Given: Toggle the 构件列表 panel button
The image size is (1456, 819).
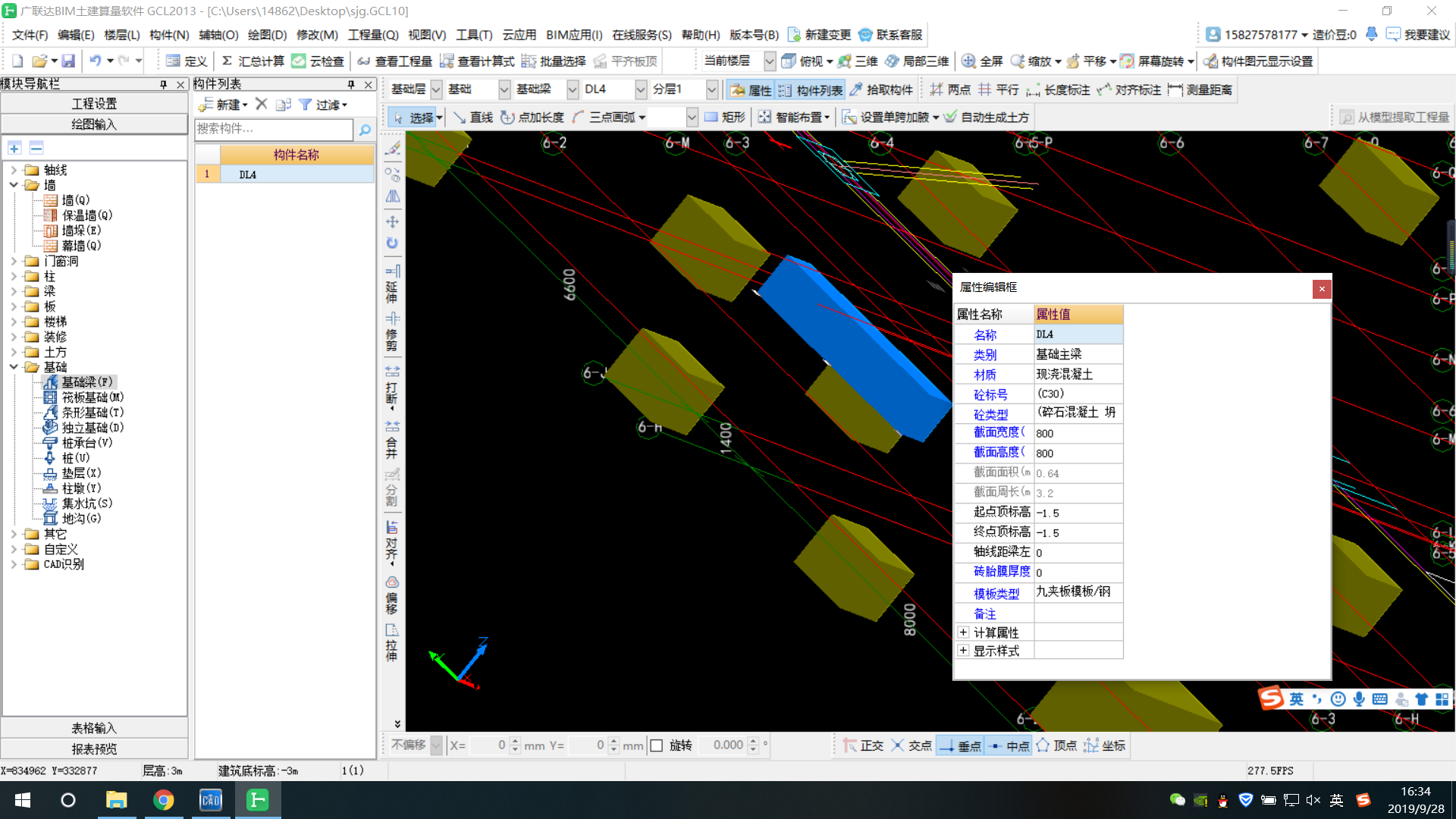Looking at the screenshot, I should (x=810, y=90).
